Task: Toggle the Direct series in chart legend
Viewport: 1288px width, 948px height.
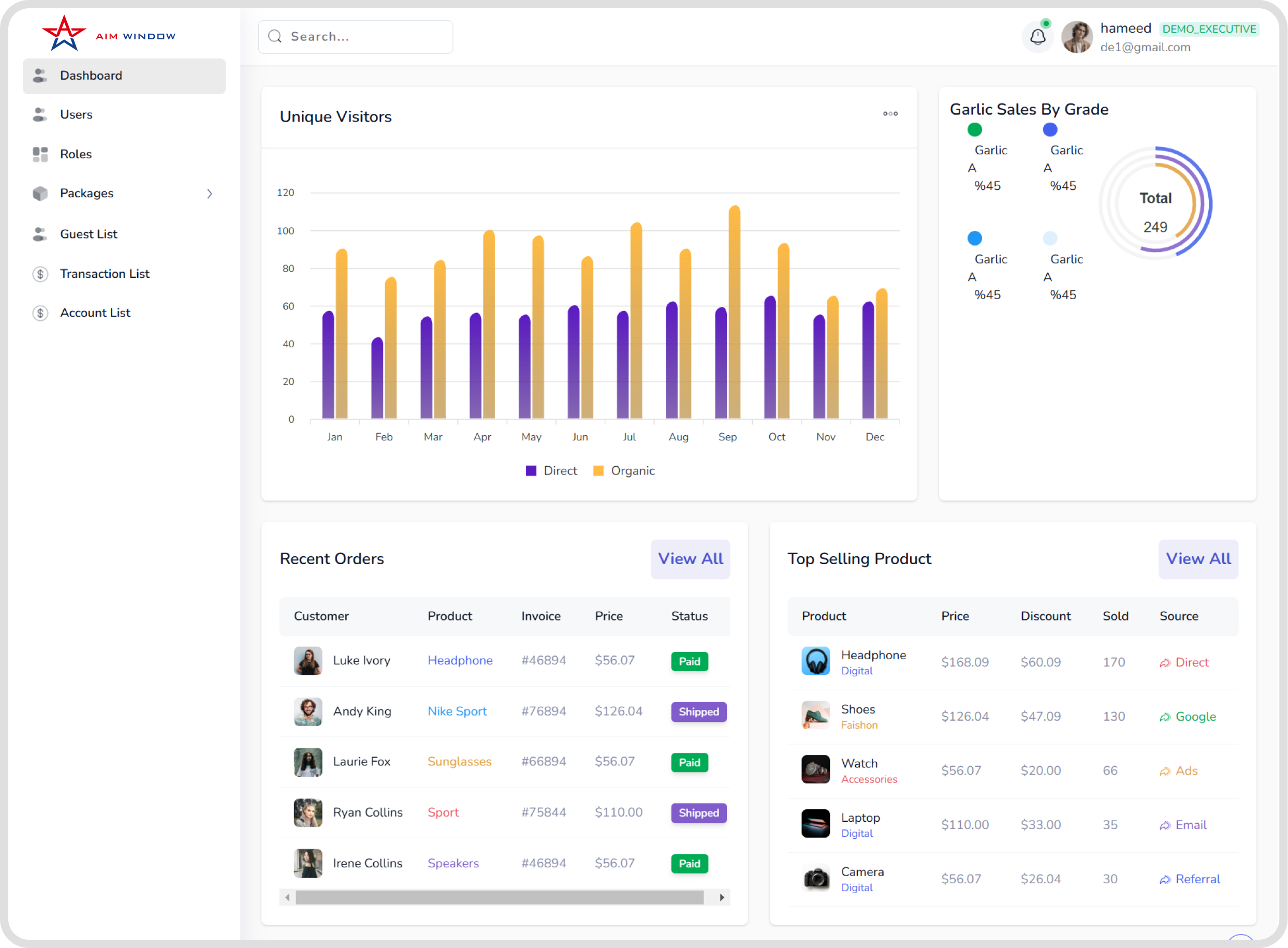Action: [551, 470]
